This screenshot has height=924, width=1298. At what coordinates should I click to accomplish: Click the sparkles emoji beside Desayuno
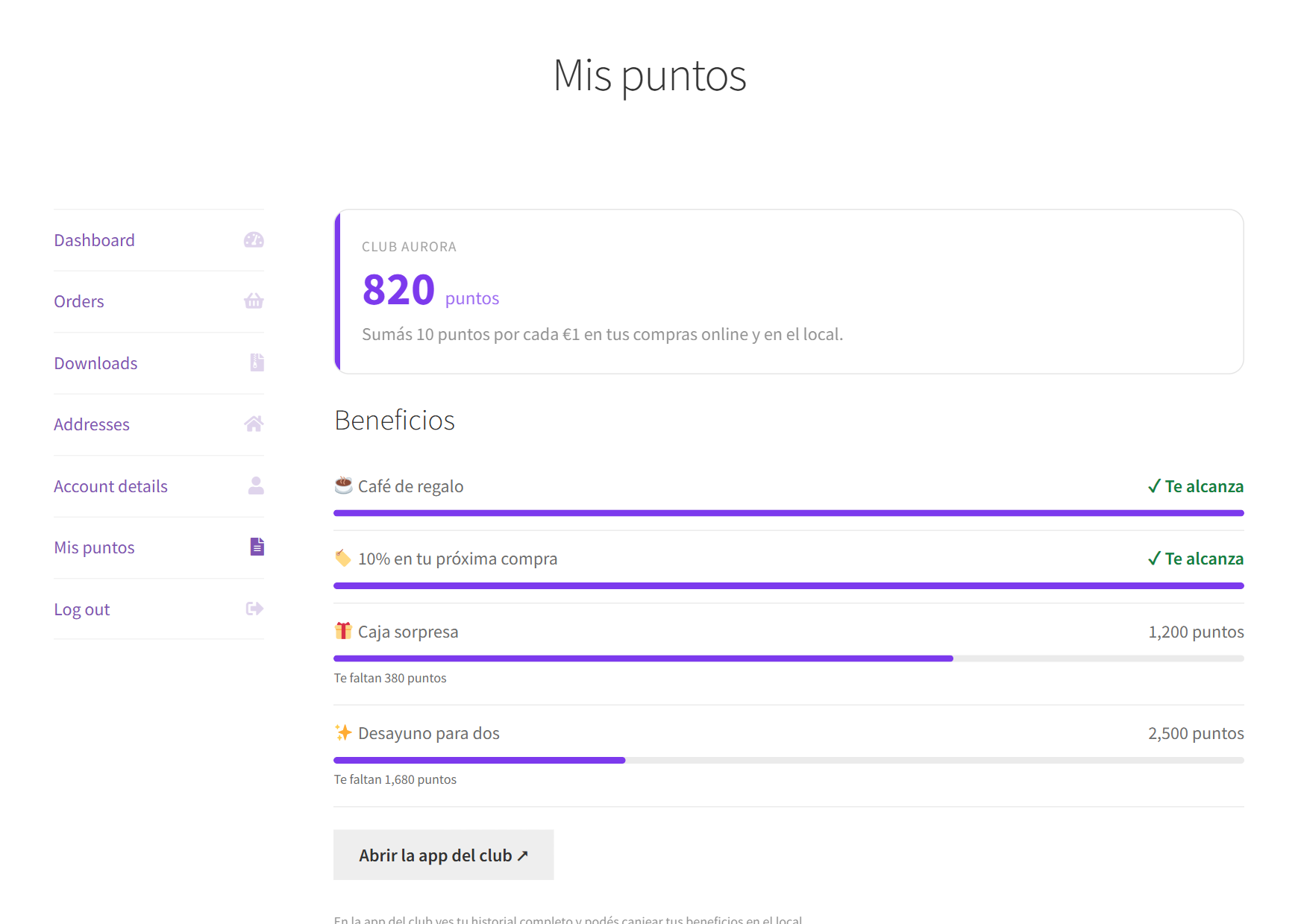tap(343, 732)
